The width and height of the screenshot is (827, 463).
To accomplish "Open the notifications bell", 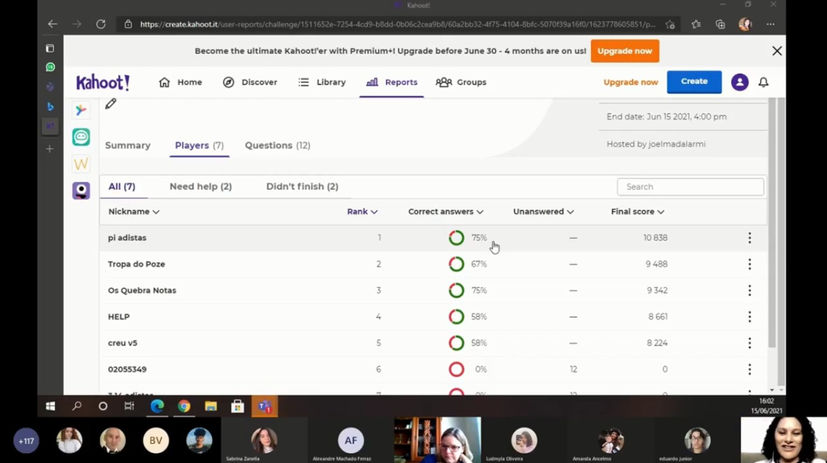I will click(763, 82).
